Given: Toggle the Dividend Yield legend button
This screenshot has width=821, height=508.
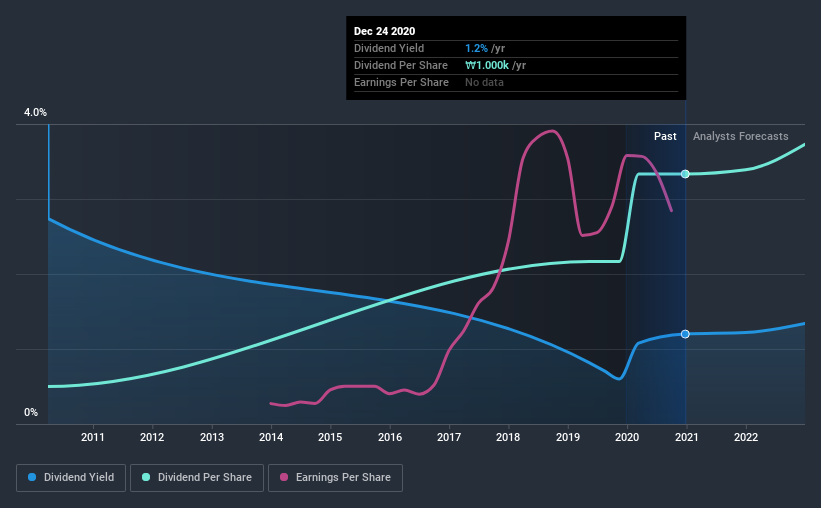Looking at the screenshot, I should (71, 478).
